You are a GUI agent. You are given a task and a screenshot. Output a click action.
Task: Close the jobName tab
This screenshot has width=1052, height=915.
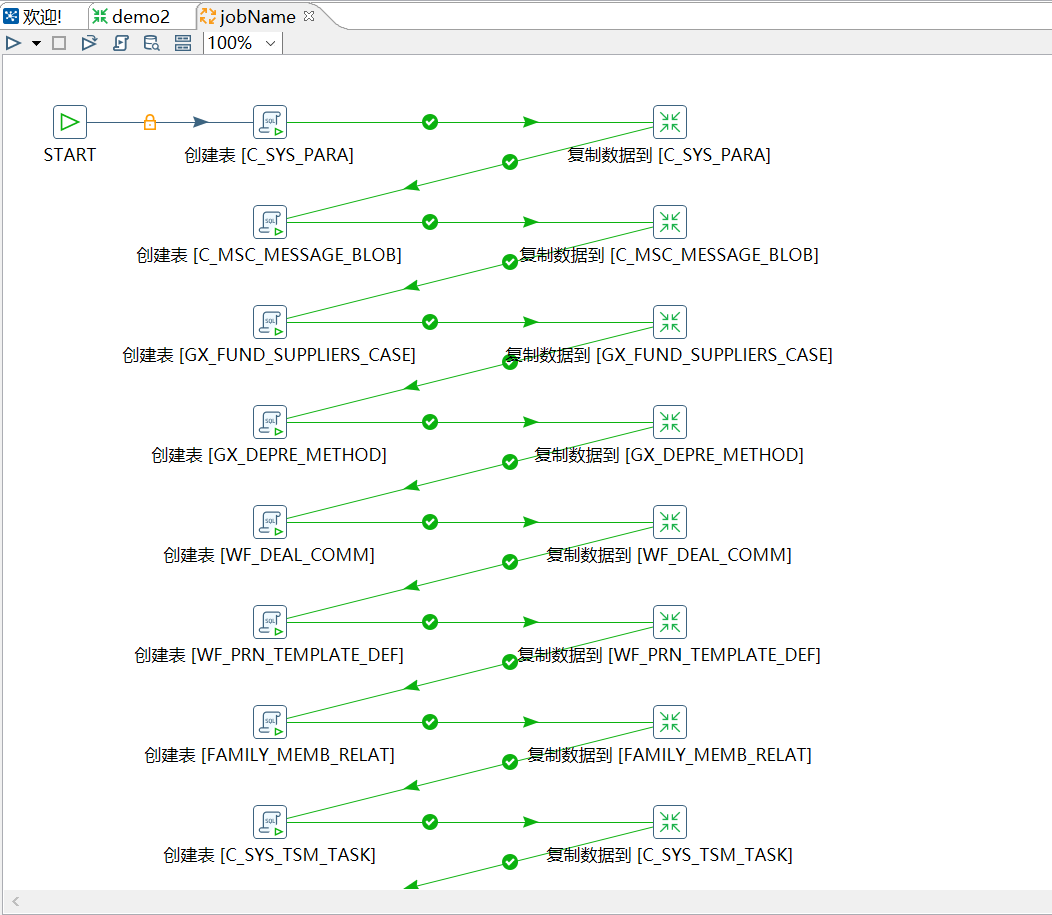[308, 16]
